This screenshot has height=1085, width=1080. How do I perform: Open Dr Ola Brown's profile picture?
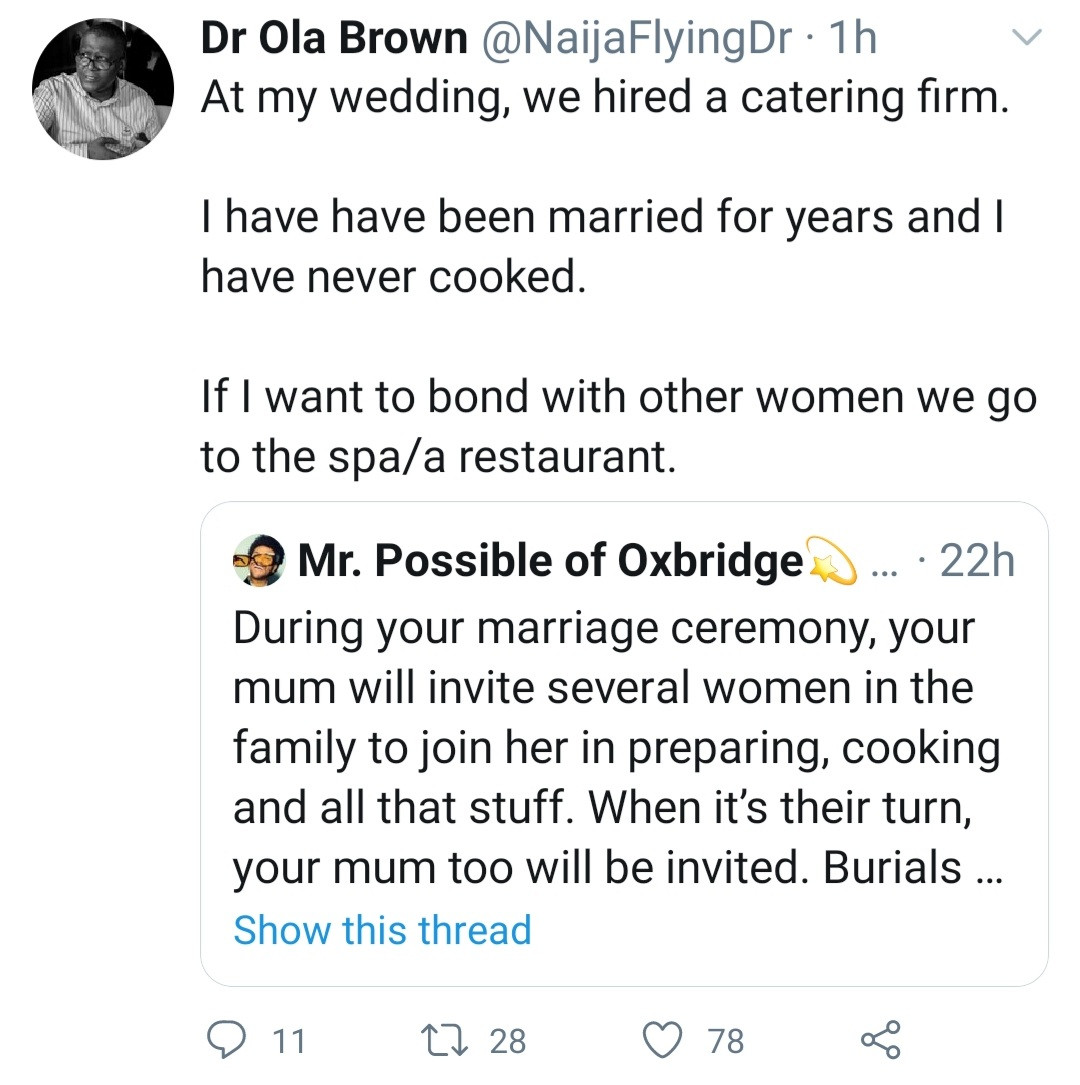(103, 90)
